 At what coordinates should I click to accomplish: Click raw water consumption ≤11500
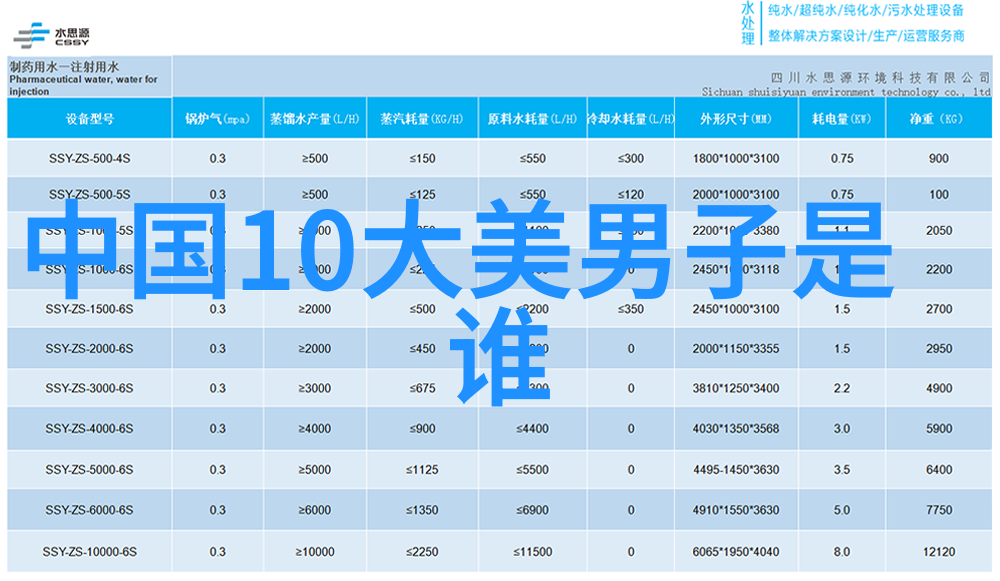(x=533, y=552)
